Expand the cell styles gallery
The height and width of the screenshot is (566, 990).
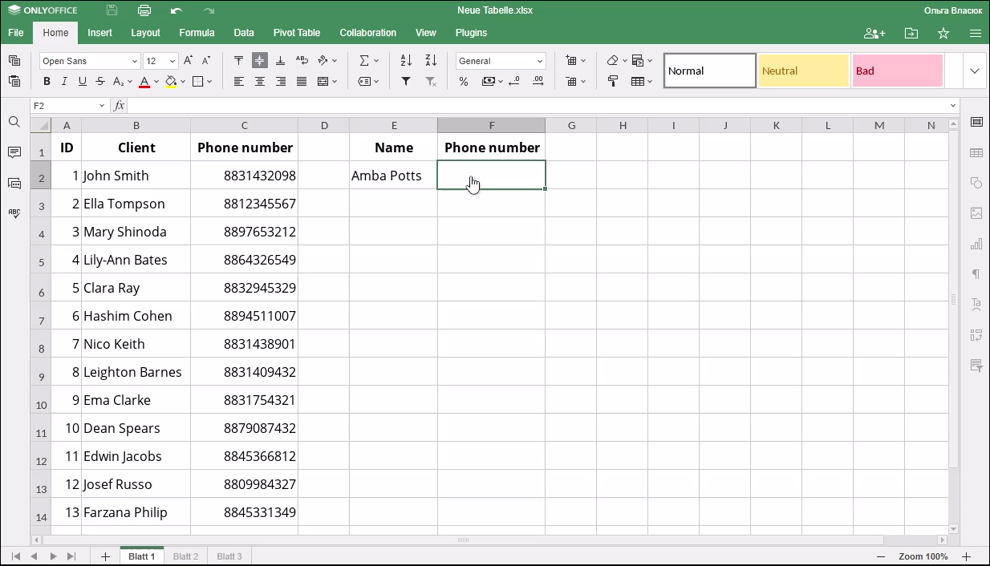pos(974,71)
